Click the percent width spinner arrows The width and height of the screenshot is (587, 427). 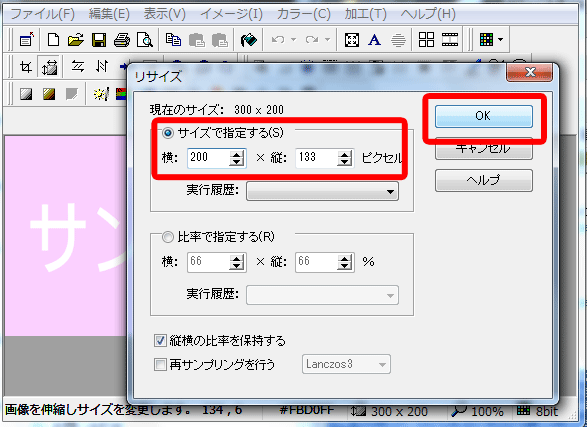237,262
